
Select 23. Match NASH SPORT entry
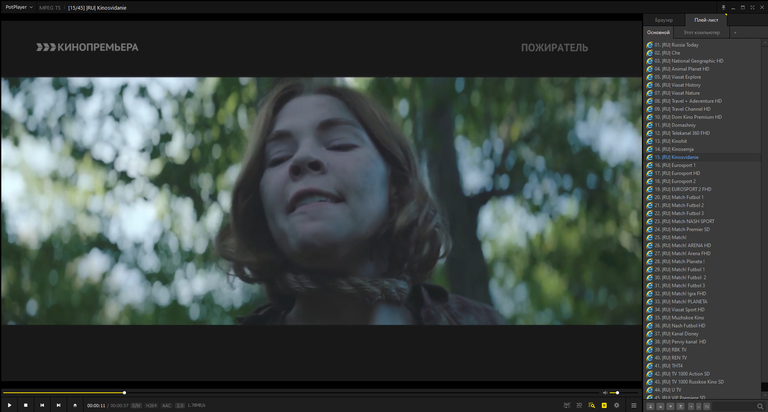(703, 221)
